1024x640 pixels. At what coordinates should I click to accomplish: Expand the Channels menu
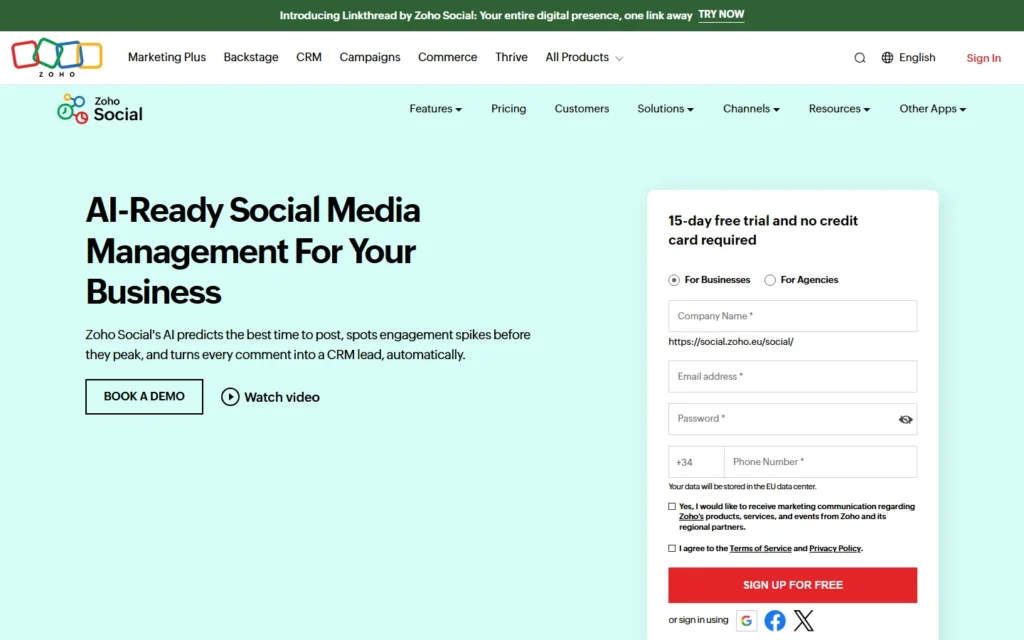pos(751,108)
